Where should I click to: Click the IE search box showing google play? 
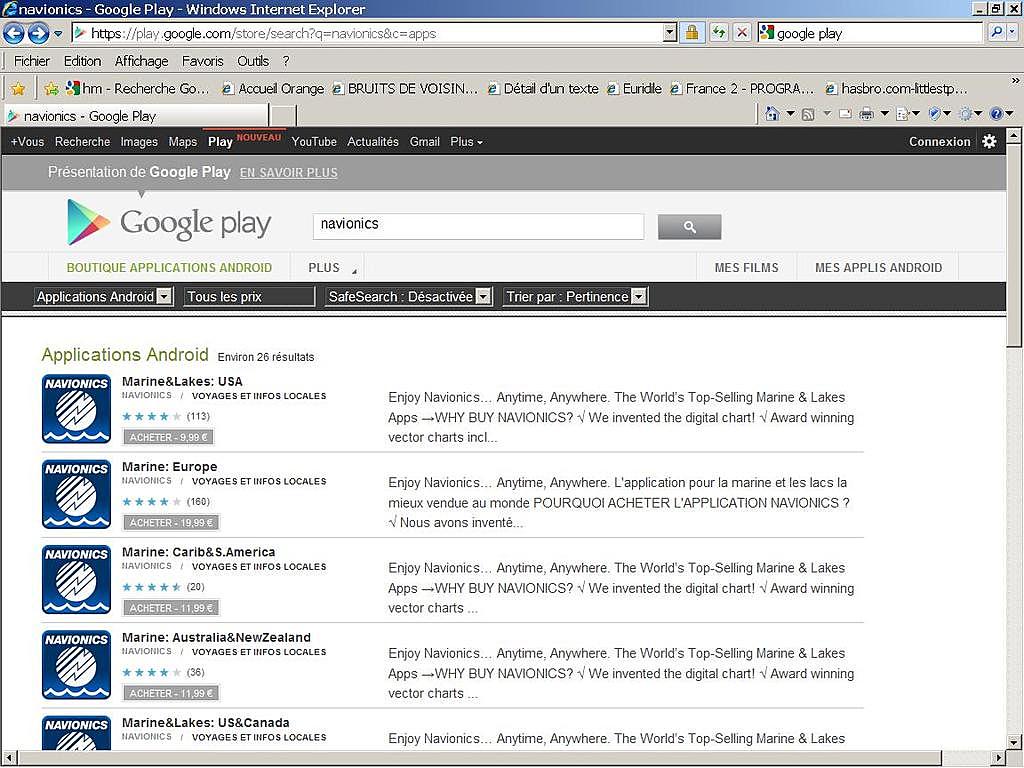(872, 33)
